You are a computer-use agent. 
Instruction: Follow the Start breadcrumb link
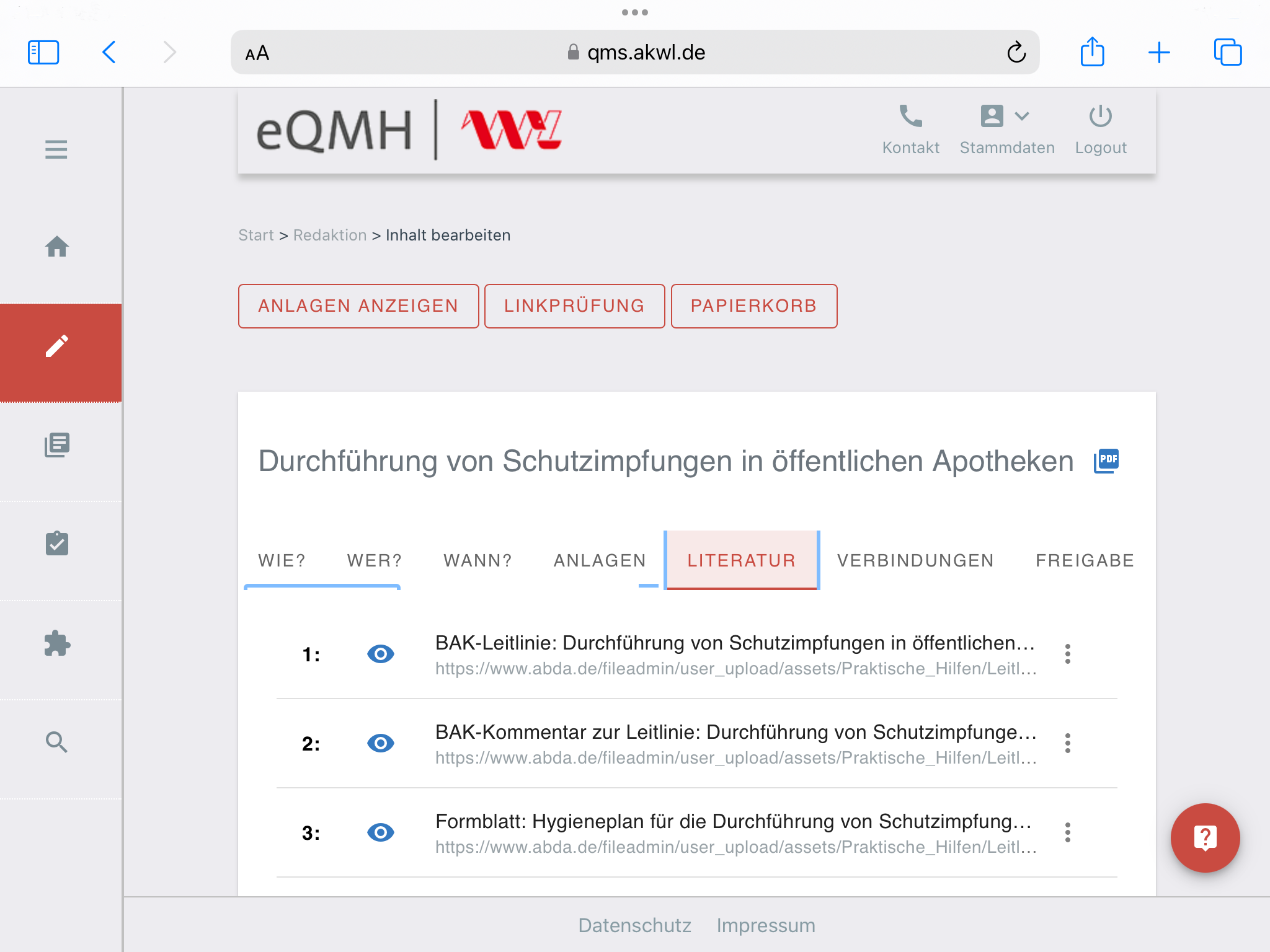[256, 236]
